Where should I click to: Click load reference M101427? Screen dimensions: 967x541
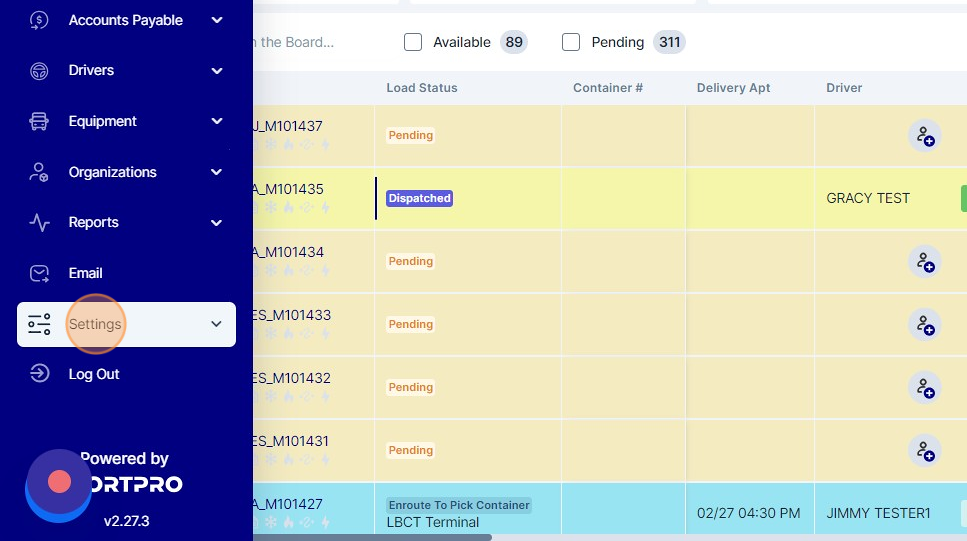tap(289, 504)
